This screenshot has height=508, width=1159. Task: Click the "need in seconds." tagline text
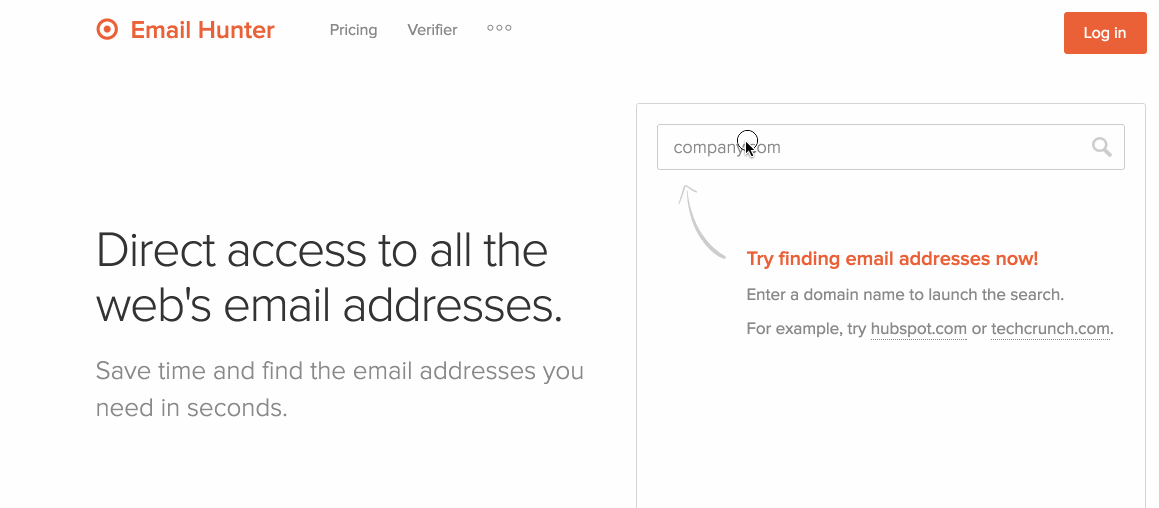point(191,408)
